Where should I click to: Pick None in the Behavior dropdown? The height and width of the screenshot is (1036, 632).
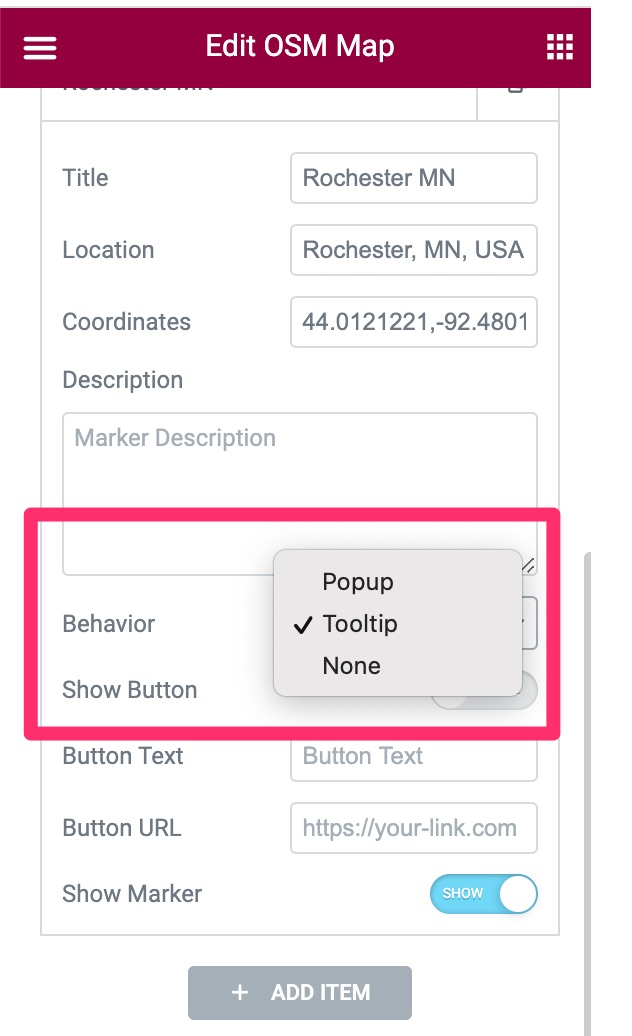coord(351,666)
